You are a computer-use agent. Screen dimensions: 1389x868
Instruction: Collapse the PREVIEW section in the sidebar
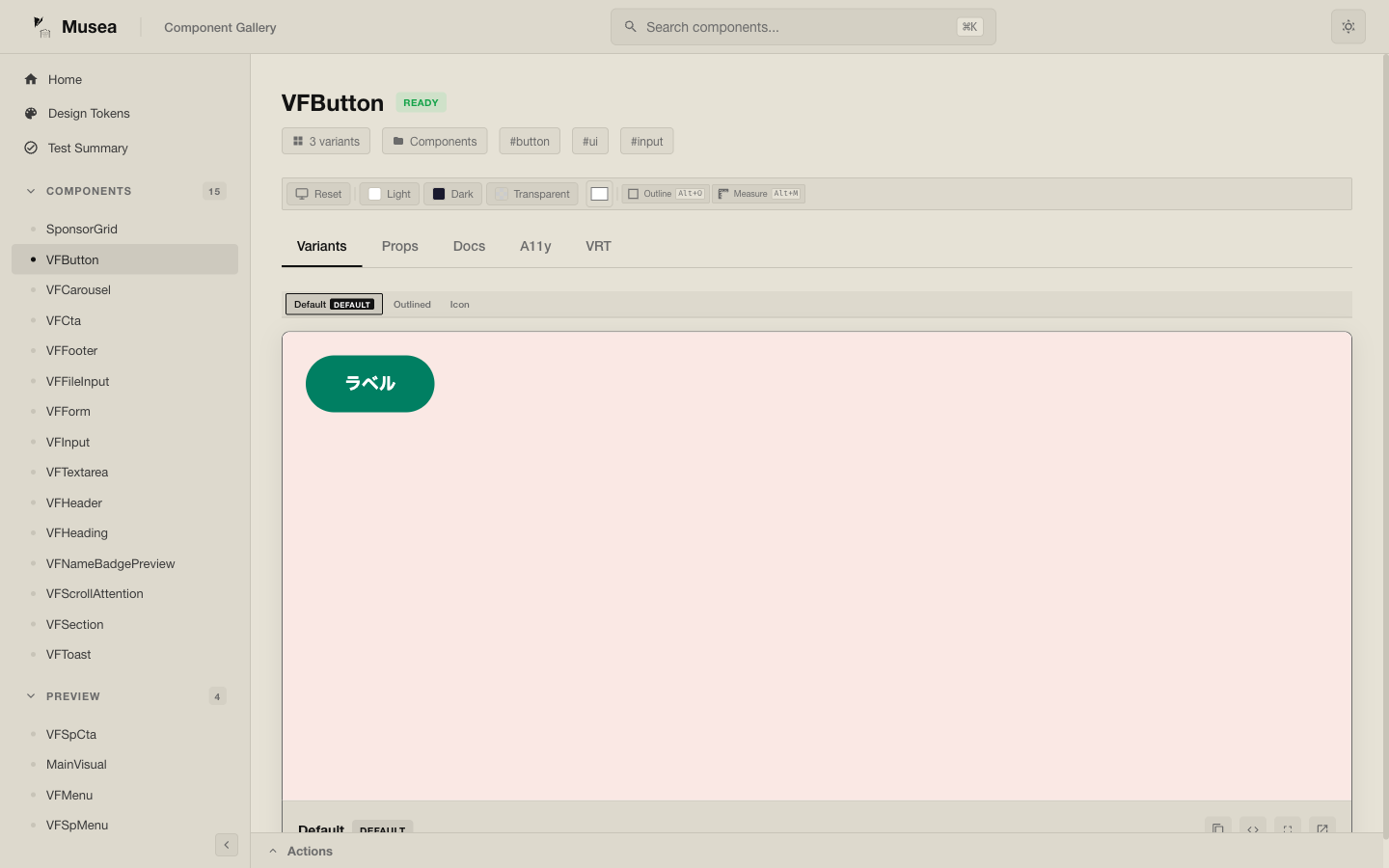pos(31,696)
